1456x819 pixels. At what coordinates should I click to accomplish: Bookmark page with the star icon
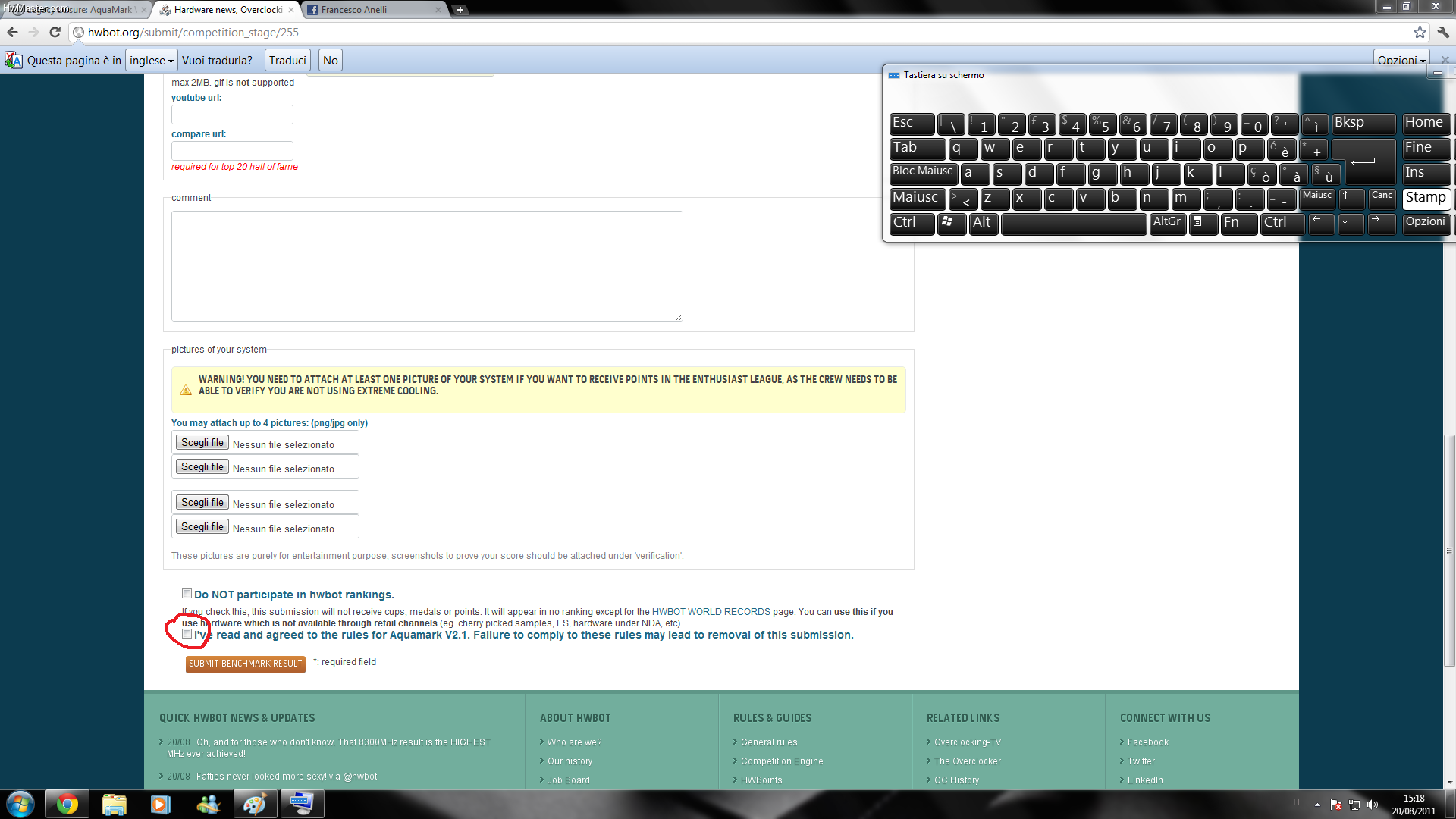pyautogui.click(x=1420, y=32)
